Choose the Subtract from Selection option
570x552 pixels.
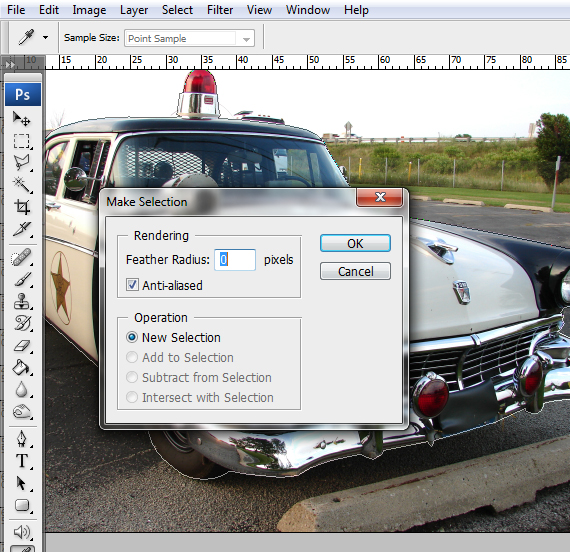tap(132, 377)
